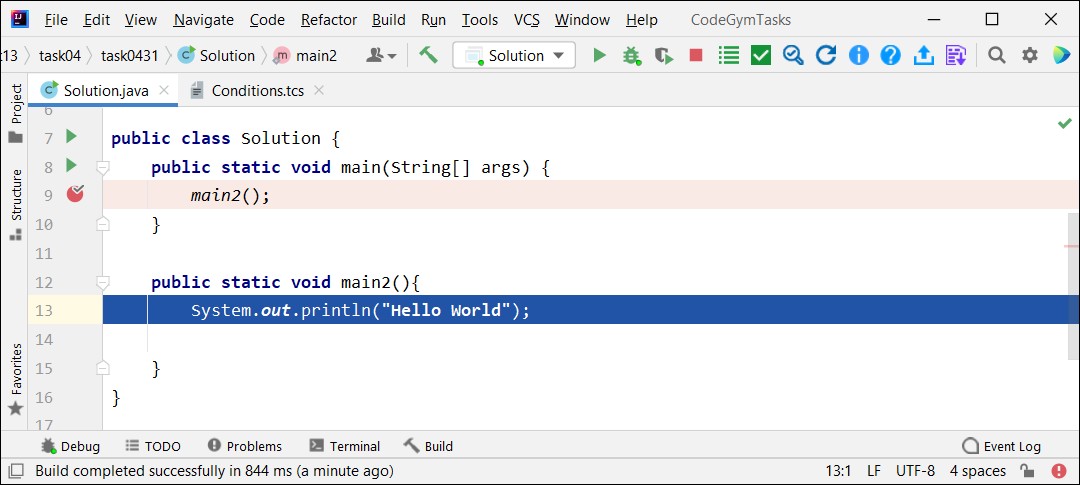Click the blue refresh arrow icon
The width and height of the screenshot is (1080, 485).
826,55
